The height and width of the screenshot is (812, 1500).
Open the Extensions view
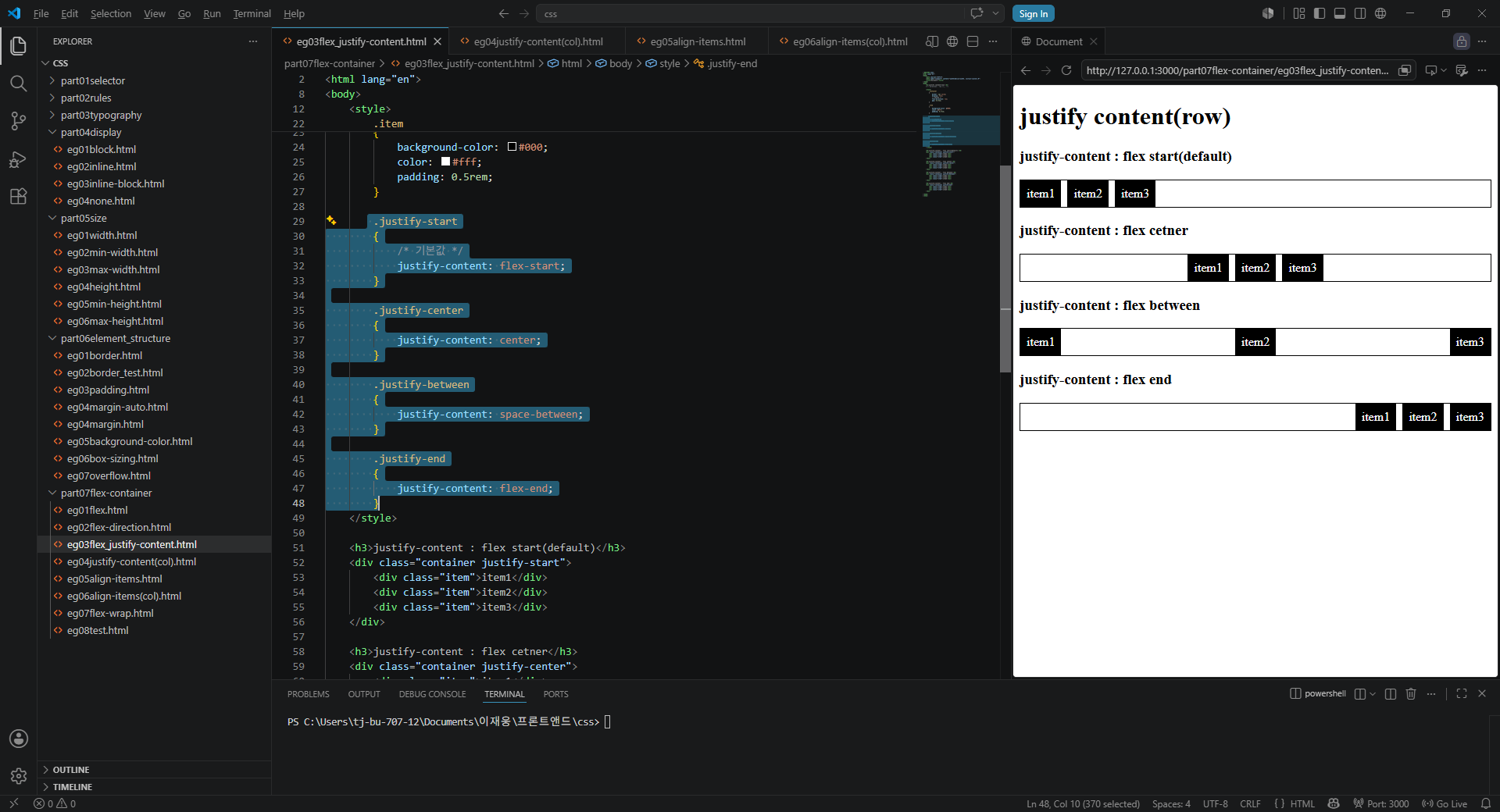click(x=19, y=196)
